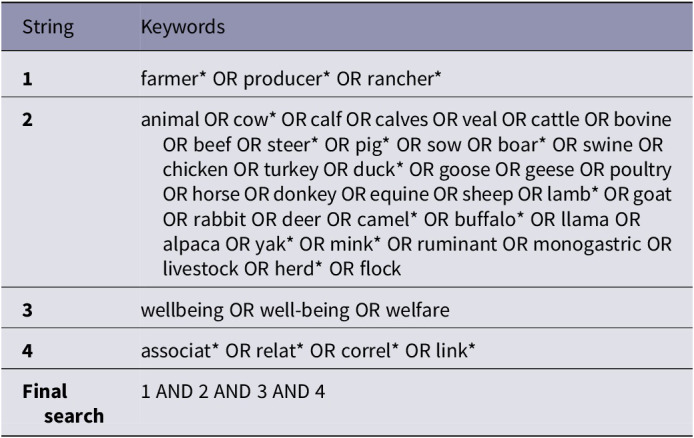Select string number 3 cell

pyautogui.click(x=27, y=310)
